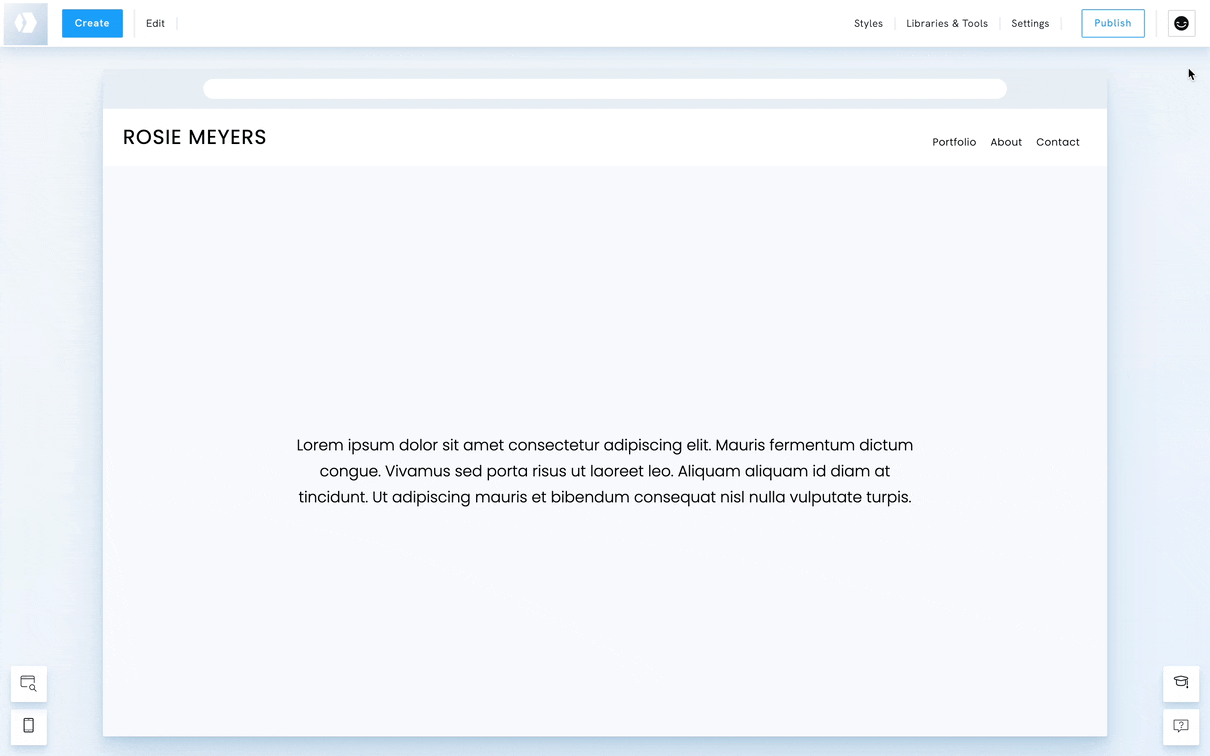Open the question mark help chat
Screen dimensions: 1210x756
pyautogui.click(x=1181, y=725)
